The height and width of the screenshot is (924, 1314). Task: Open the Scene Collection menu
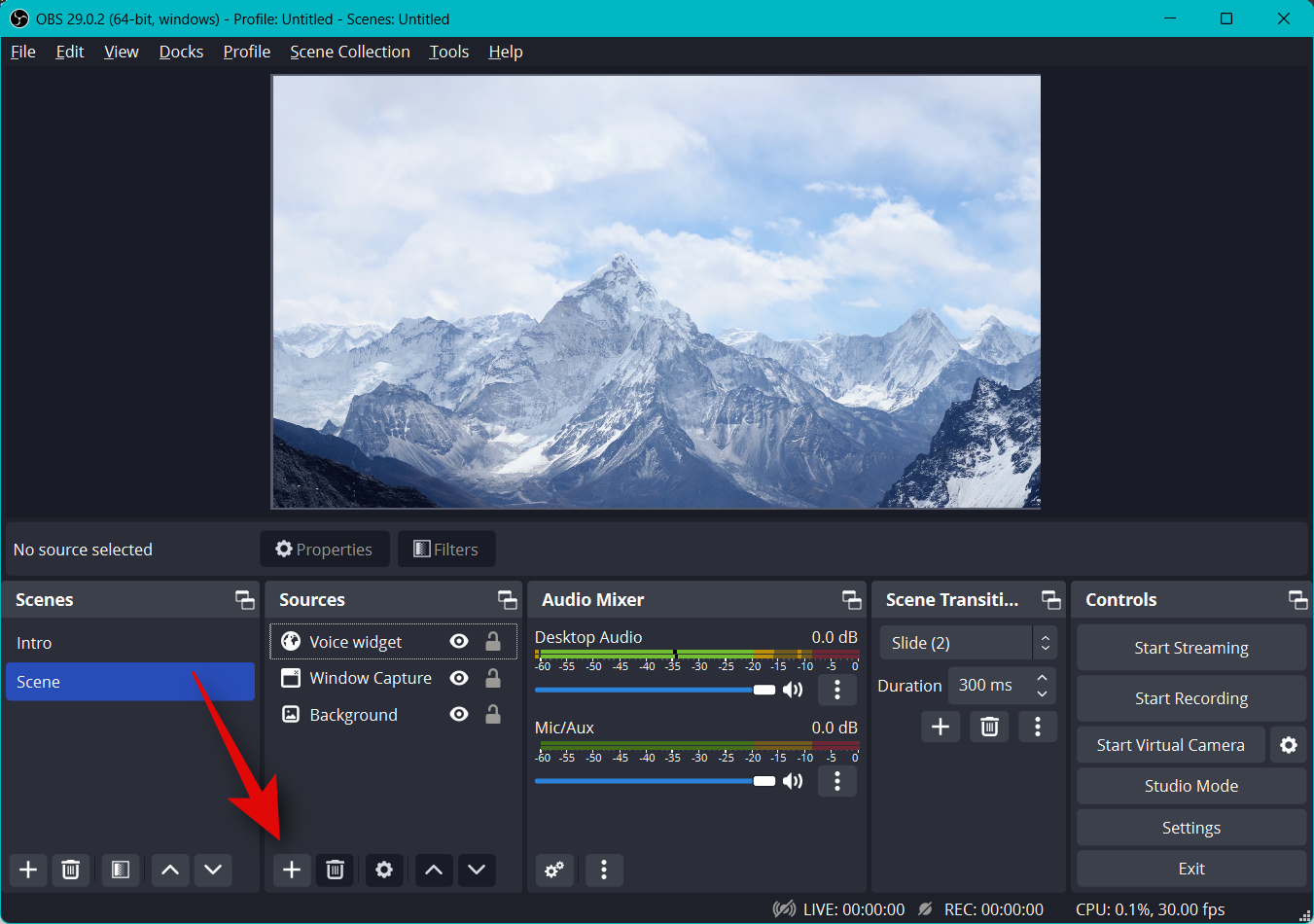point(349,52)
